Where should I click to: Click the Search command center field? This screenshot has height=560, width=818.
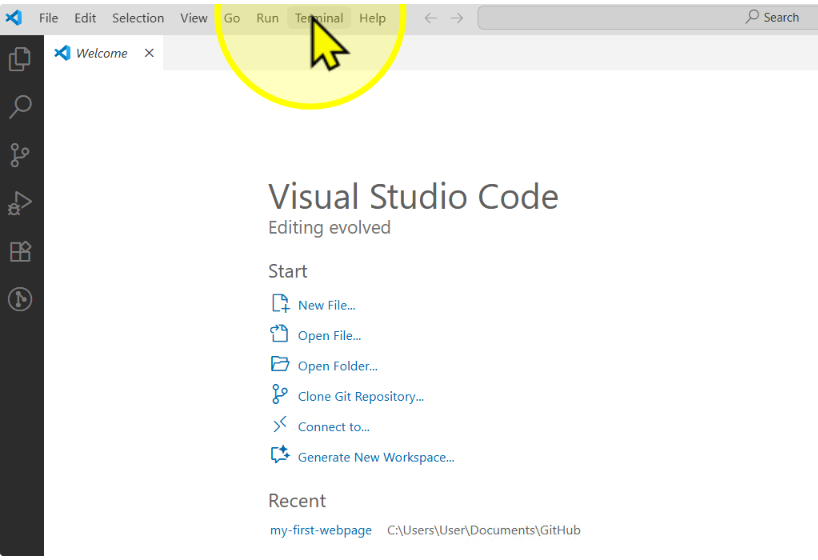[x=648, y=18]
